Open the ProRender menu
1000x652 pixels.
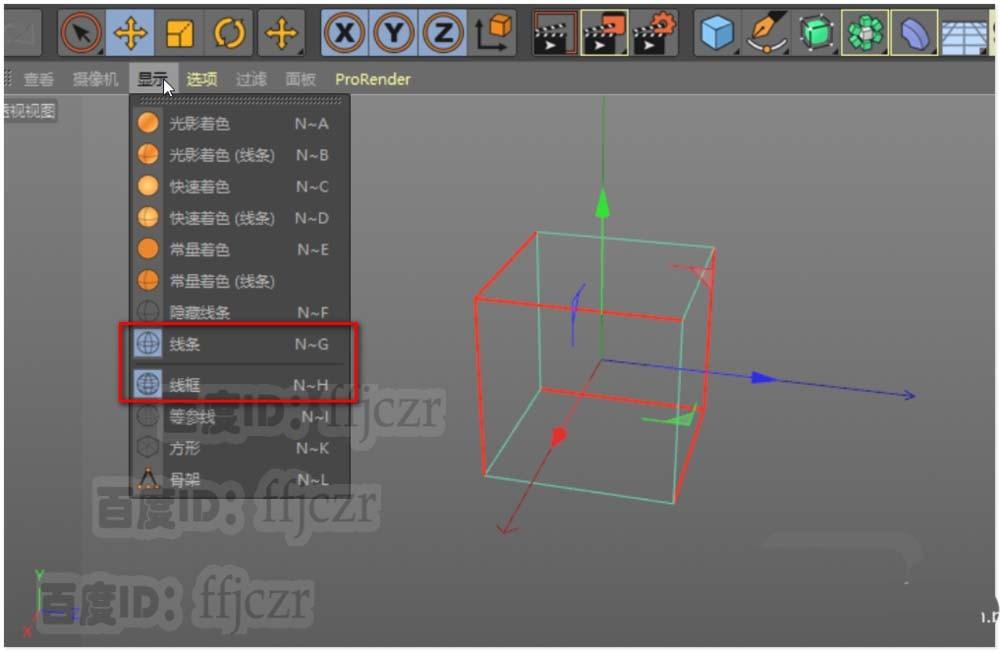click(372, 78)
